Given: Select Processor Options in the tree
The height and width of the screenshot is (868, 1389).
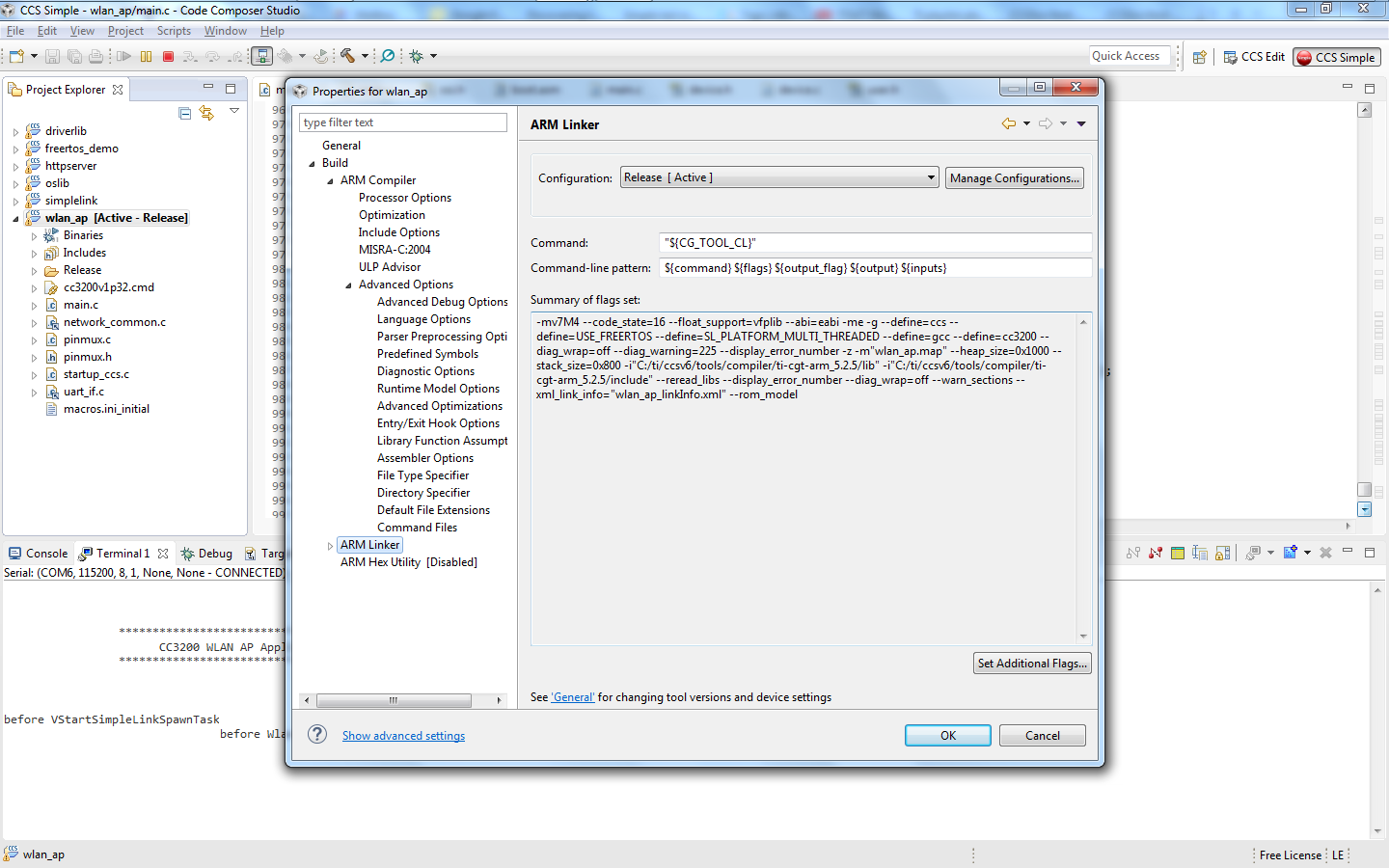Looking at the screenshot, I should 405,198.
